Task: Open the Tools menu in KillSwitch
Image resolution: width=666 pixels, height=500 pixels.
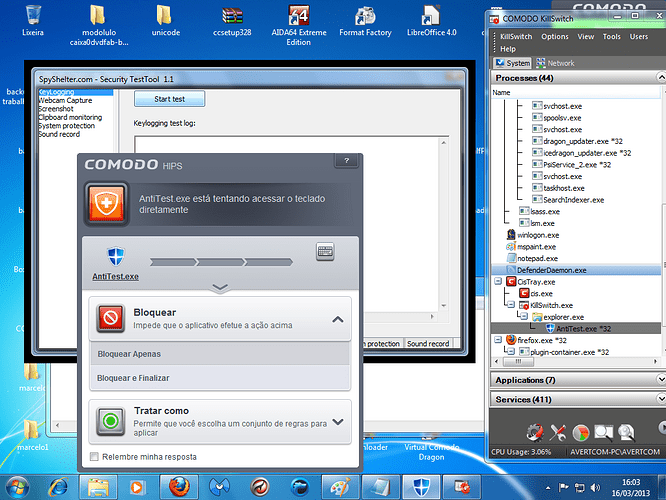Action: tap(612, 37)
